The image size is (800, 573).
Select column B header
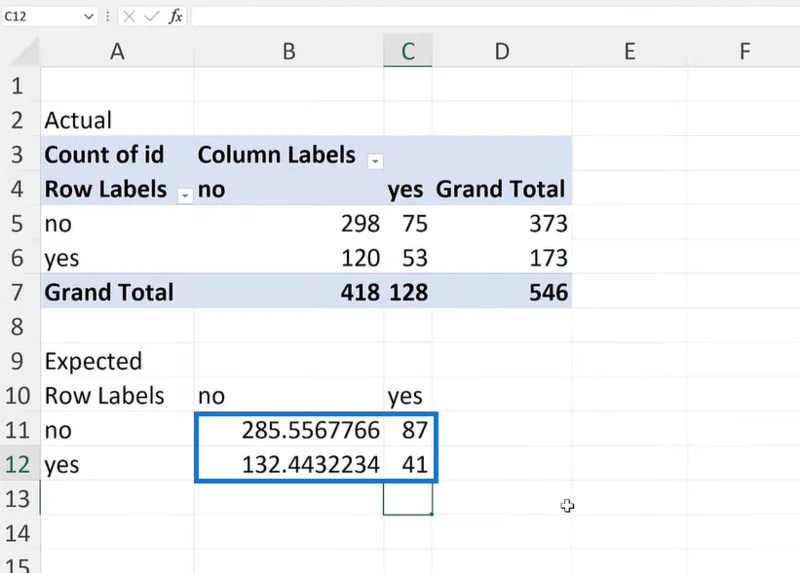[x=289, y=51]
